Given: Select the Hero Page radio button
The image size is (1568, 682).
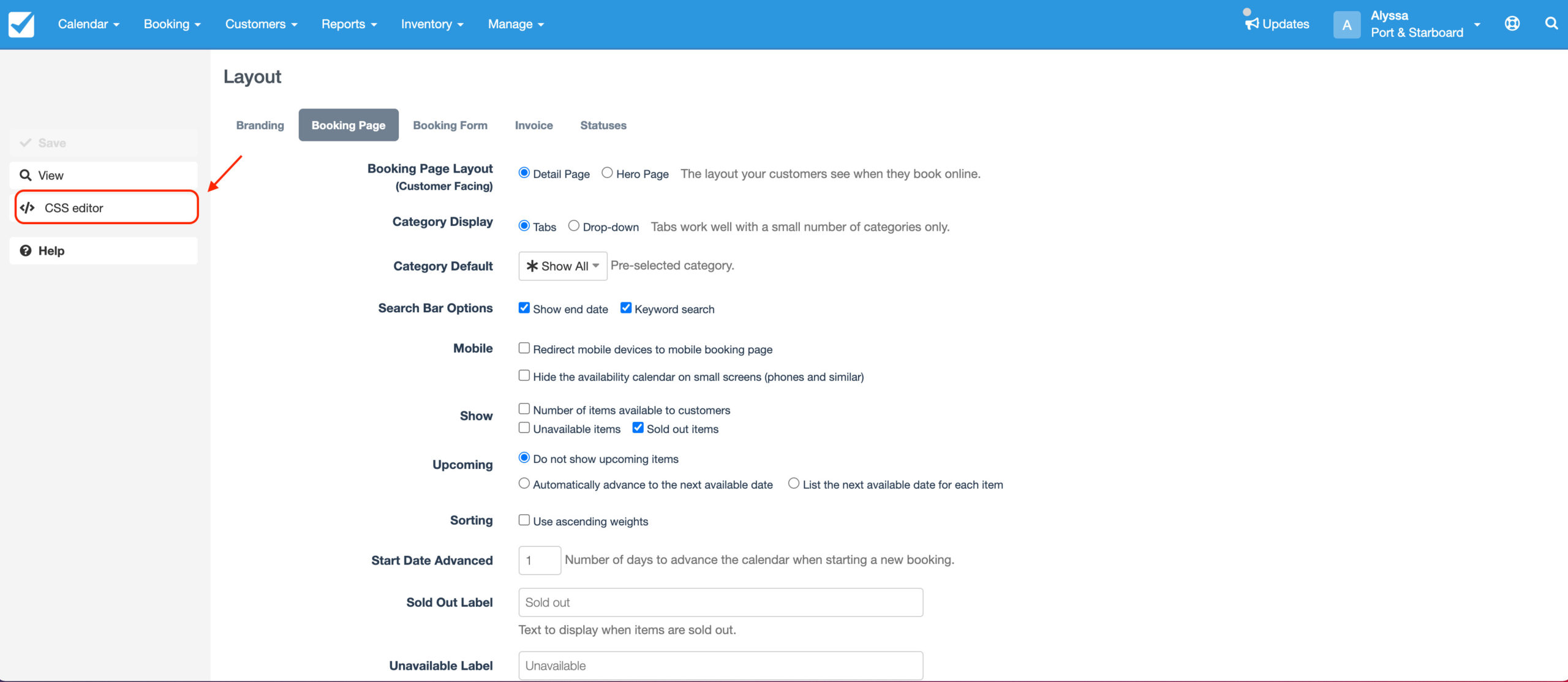Looking at the screenshot, I should pos(607,173).
